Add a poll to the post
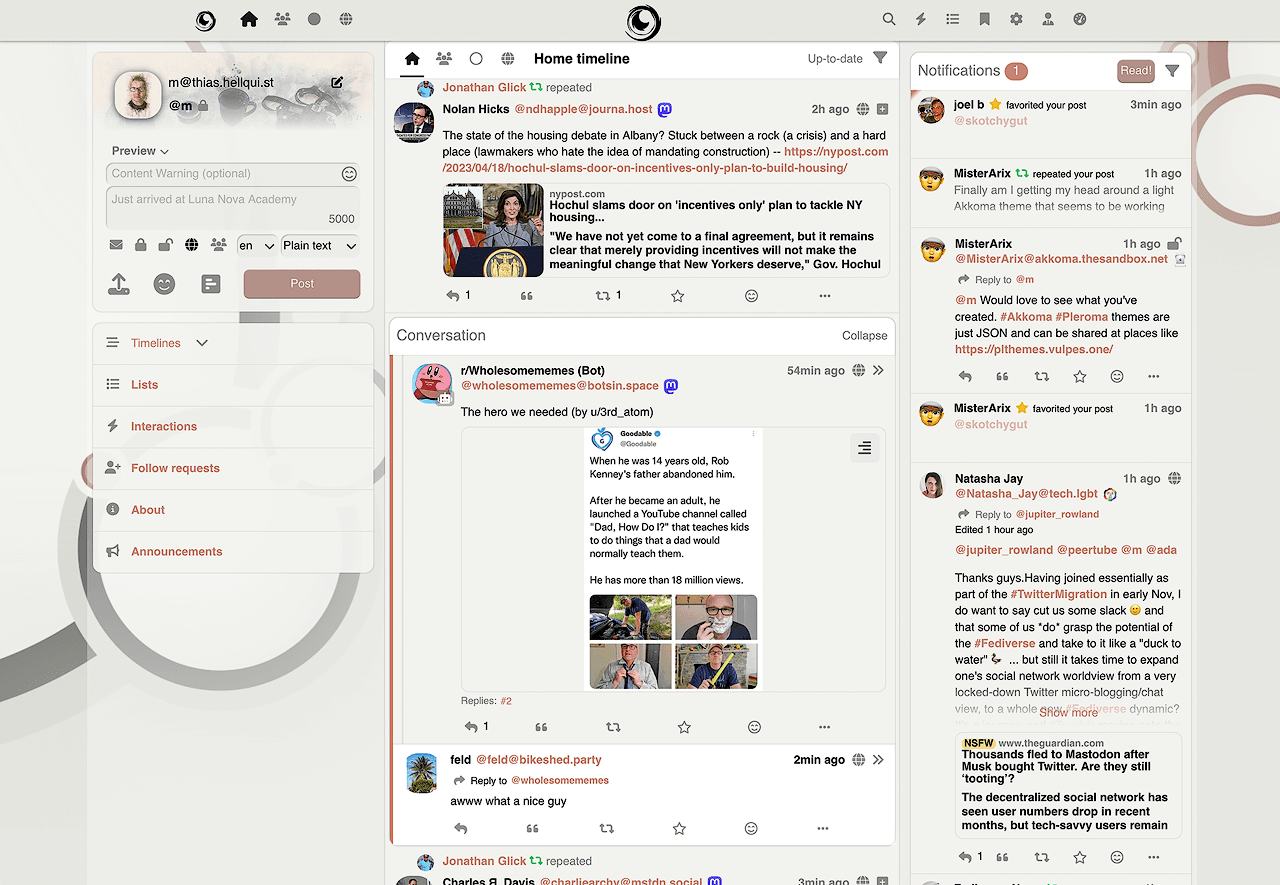The height and width of the screenshot is (885, 1280). pos(210,284)
